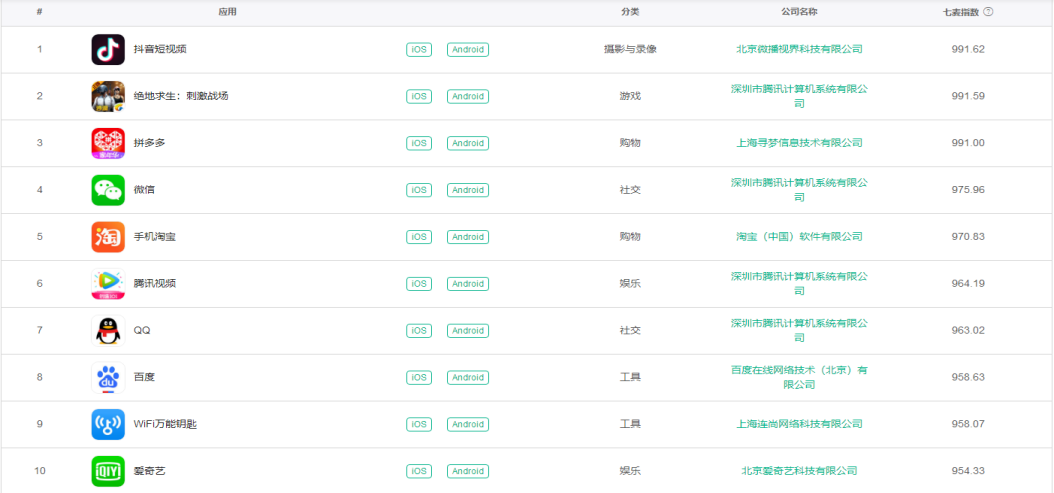
Task: Open company link 上海连尚网络科技有限公司
Action: pyautogui.click(x=799, y=424)
